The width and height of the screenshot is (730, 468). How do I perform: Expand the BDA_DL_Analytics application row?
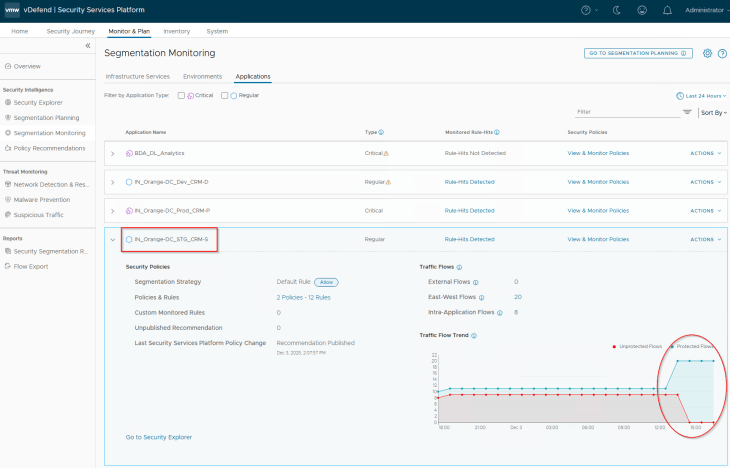tap(112, 153)
